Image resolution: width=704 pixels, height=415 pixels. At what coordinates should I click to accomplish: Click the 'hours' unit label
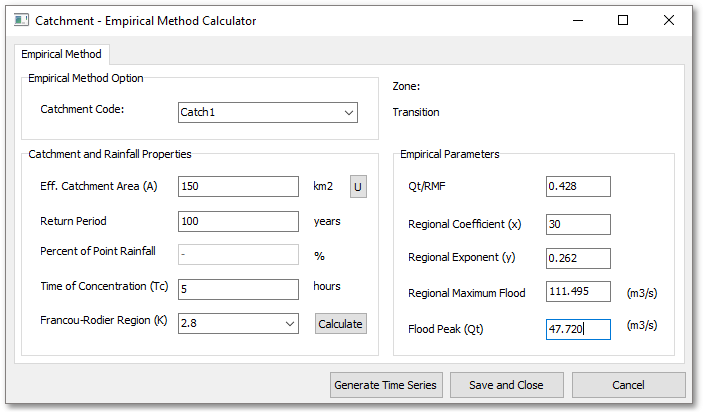[327, 286]
